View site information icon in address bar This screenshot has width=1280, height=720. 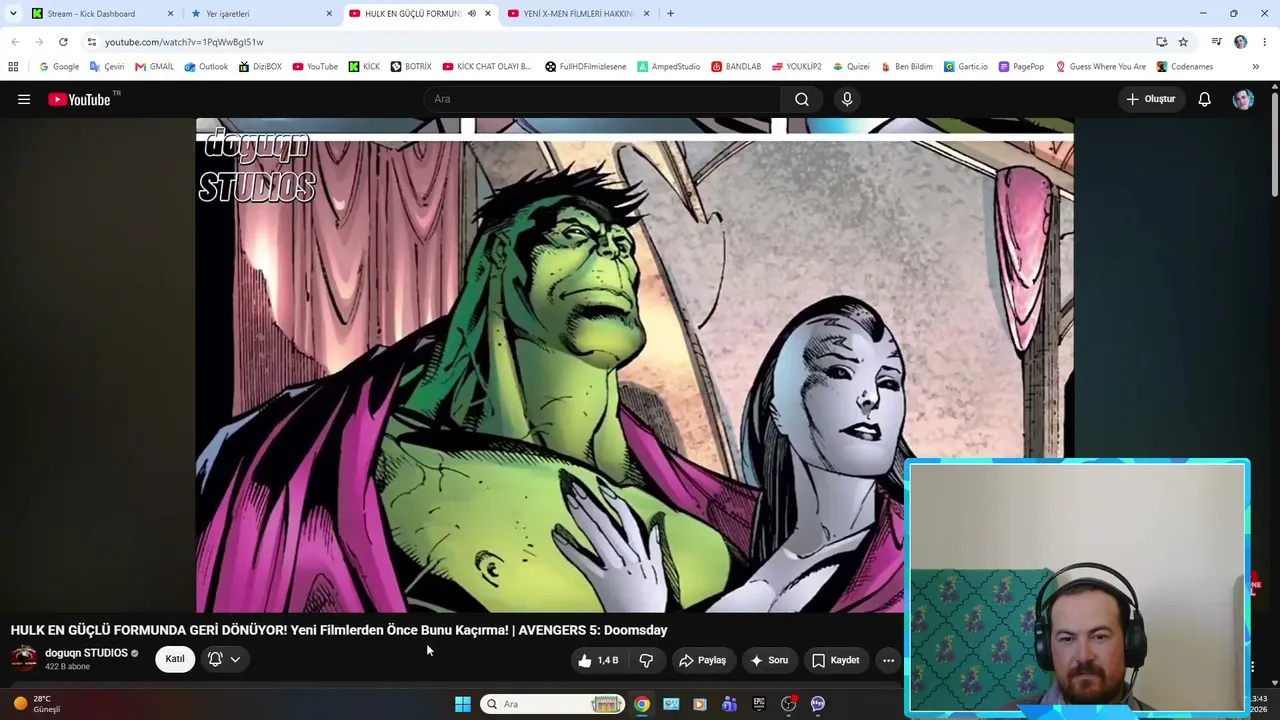click(x=91, y=42)
